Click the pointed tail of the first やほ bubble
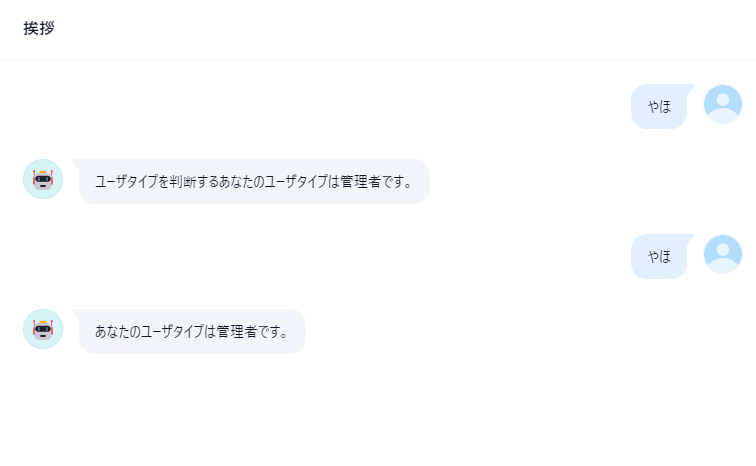The width and height of the screenshot is (756, 466). [x=689, y=88]
